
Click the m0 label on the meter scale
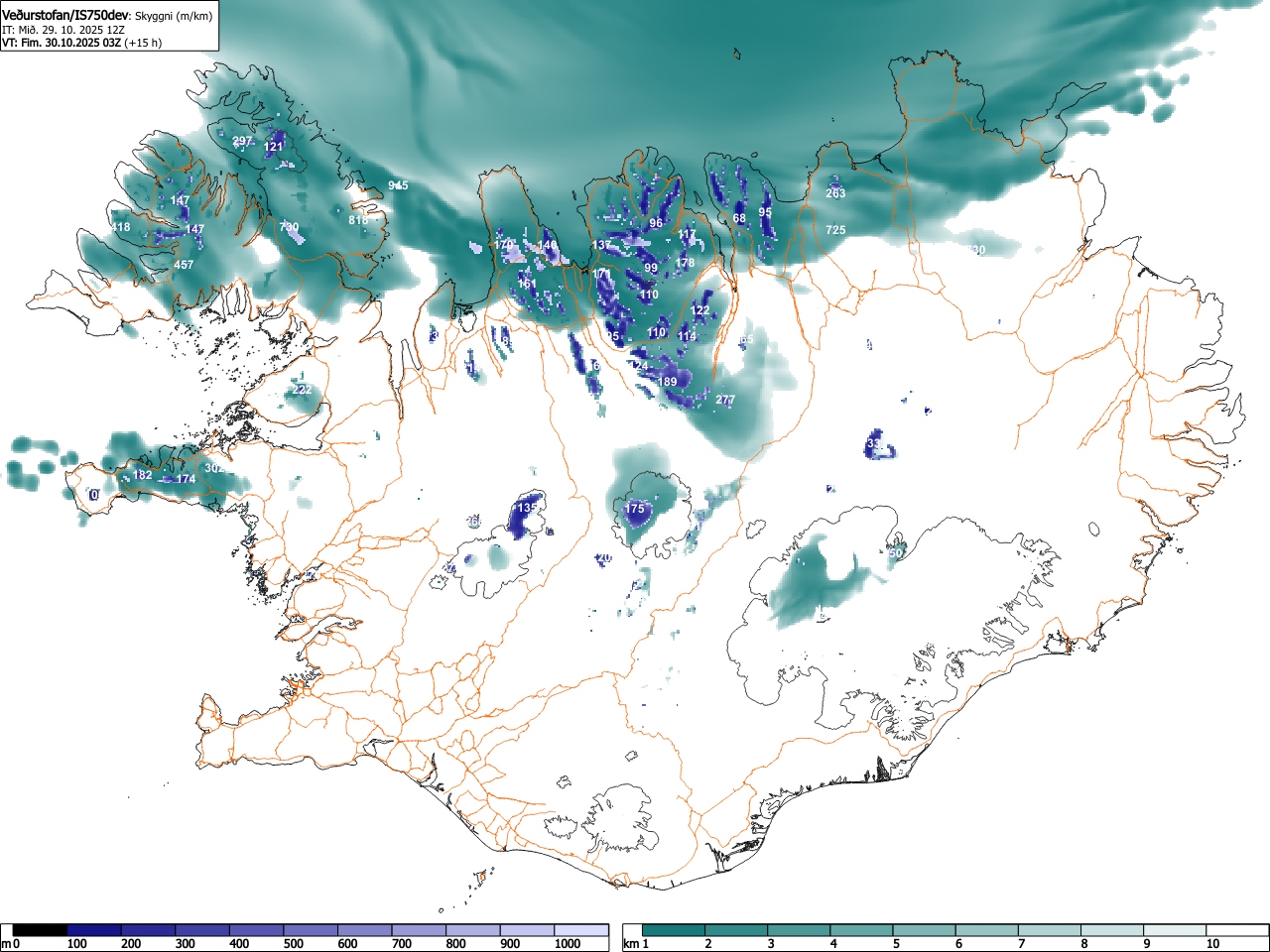click(10, 944)
